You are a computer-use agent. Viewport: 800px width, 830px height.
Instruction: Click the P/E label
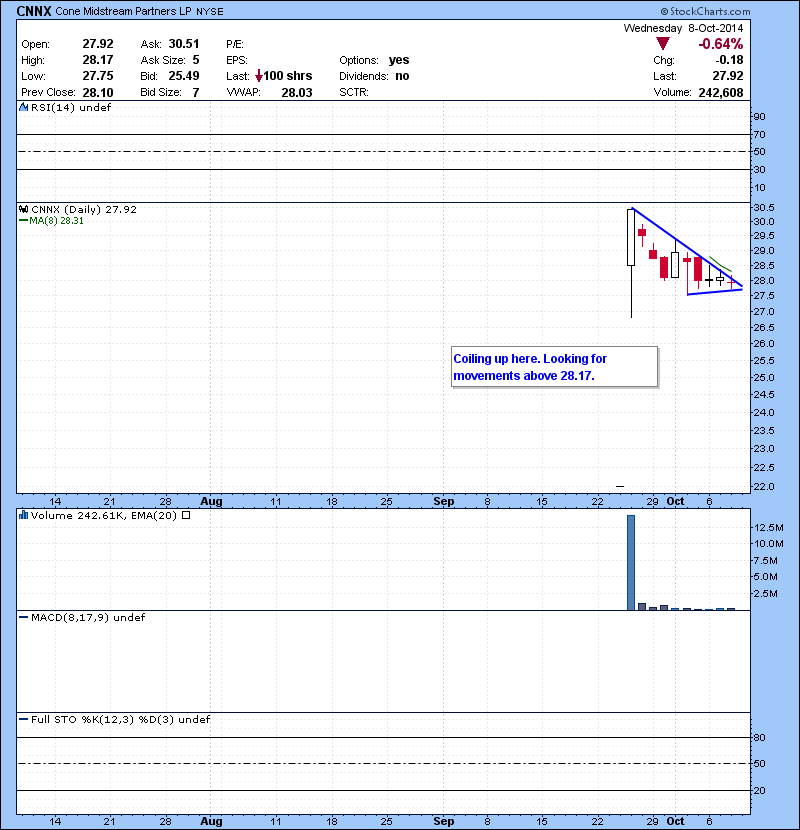pos(235,44)
